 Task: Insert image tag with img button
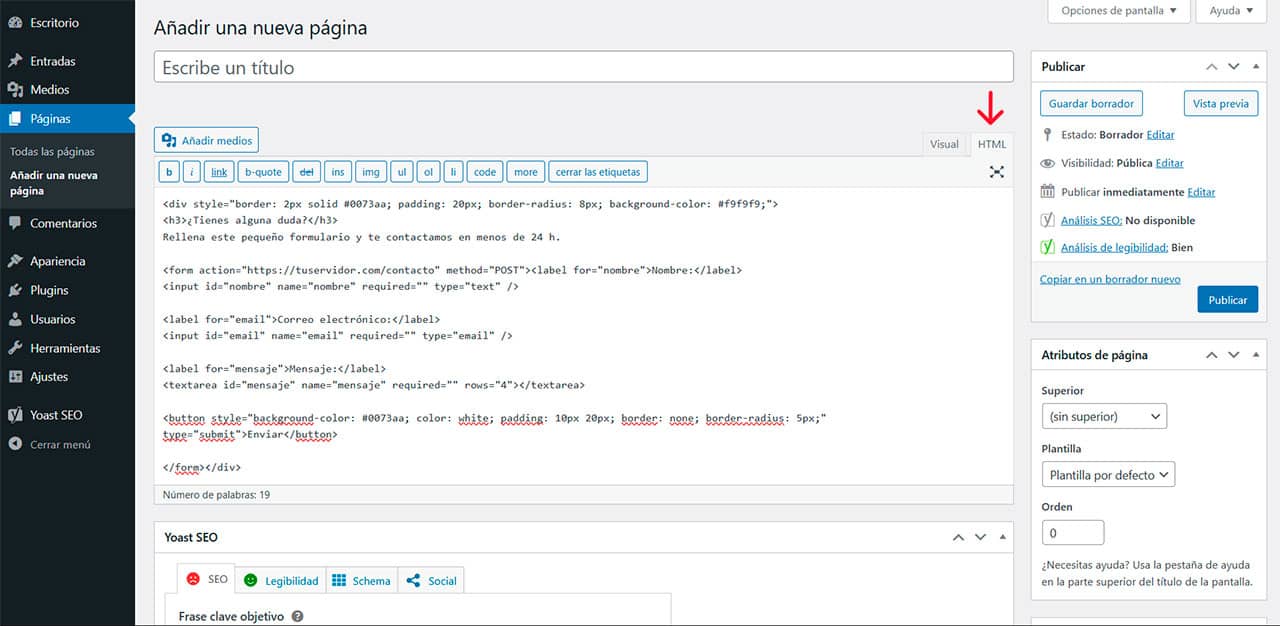pos(371,172)
